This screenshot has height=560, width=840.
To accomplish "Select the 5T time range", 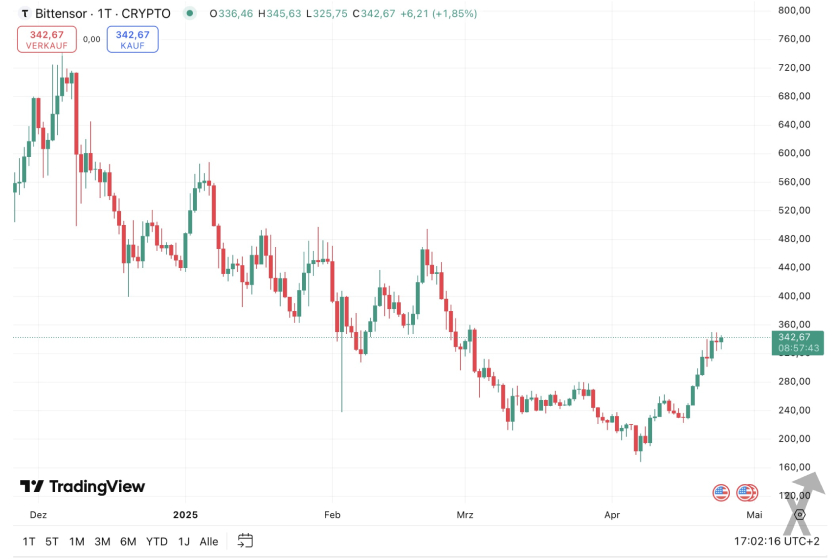I will (x=52, y=541).
